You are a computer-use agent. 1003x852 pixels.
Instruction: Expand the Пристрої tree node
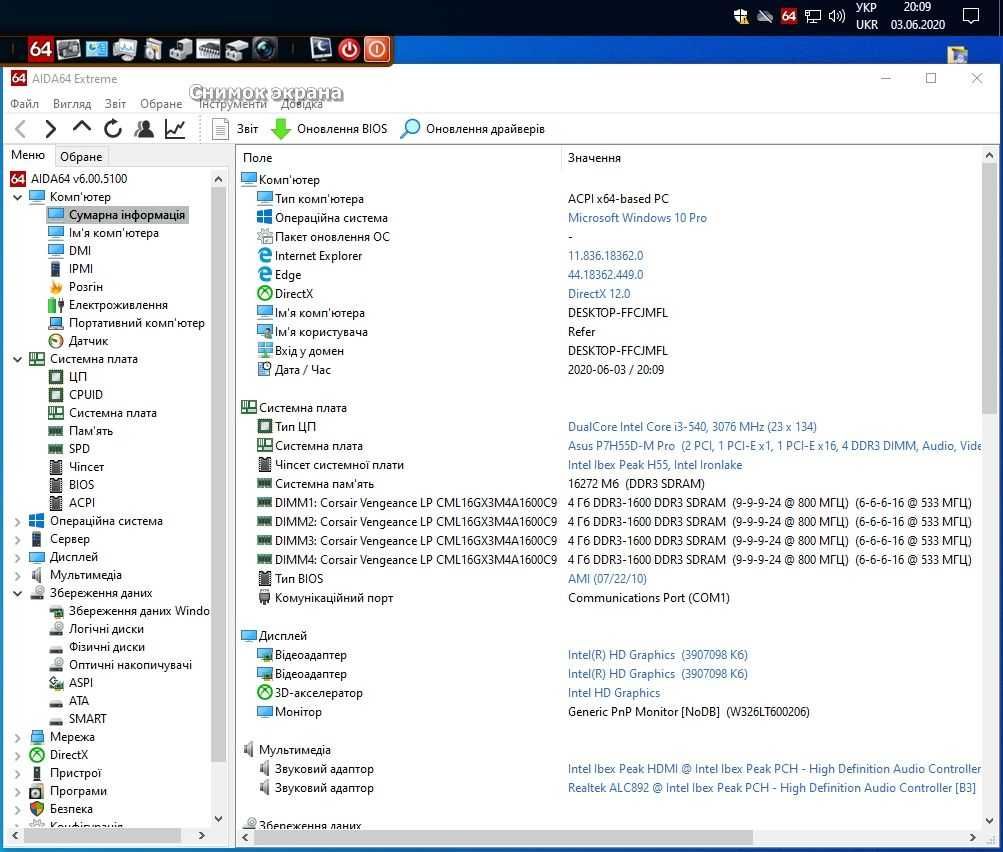point(17,773)
